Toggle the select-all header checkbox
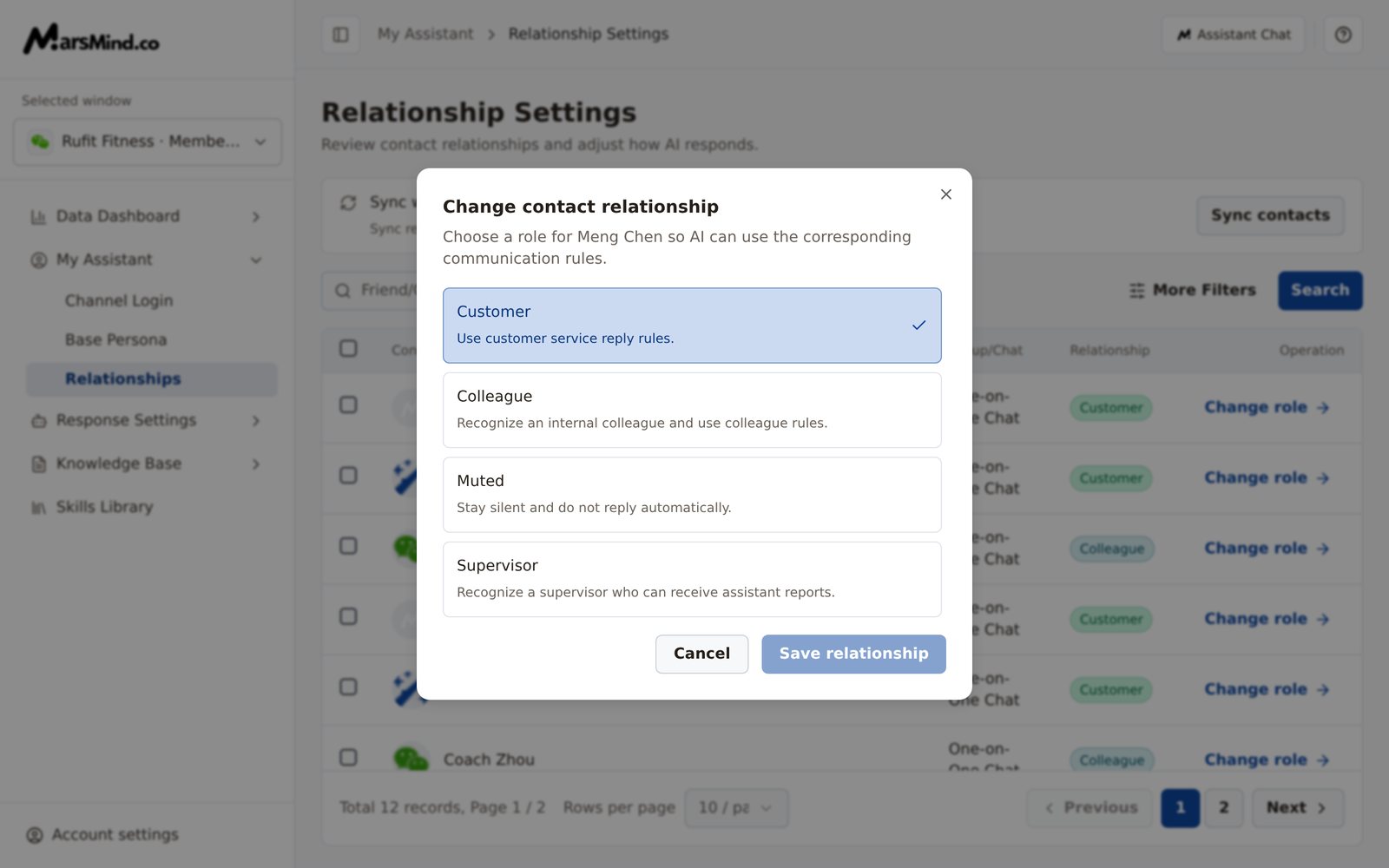 (x=348, y=348)
